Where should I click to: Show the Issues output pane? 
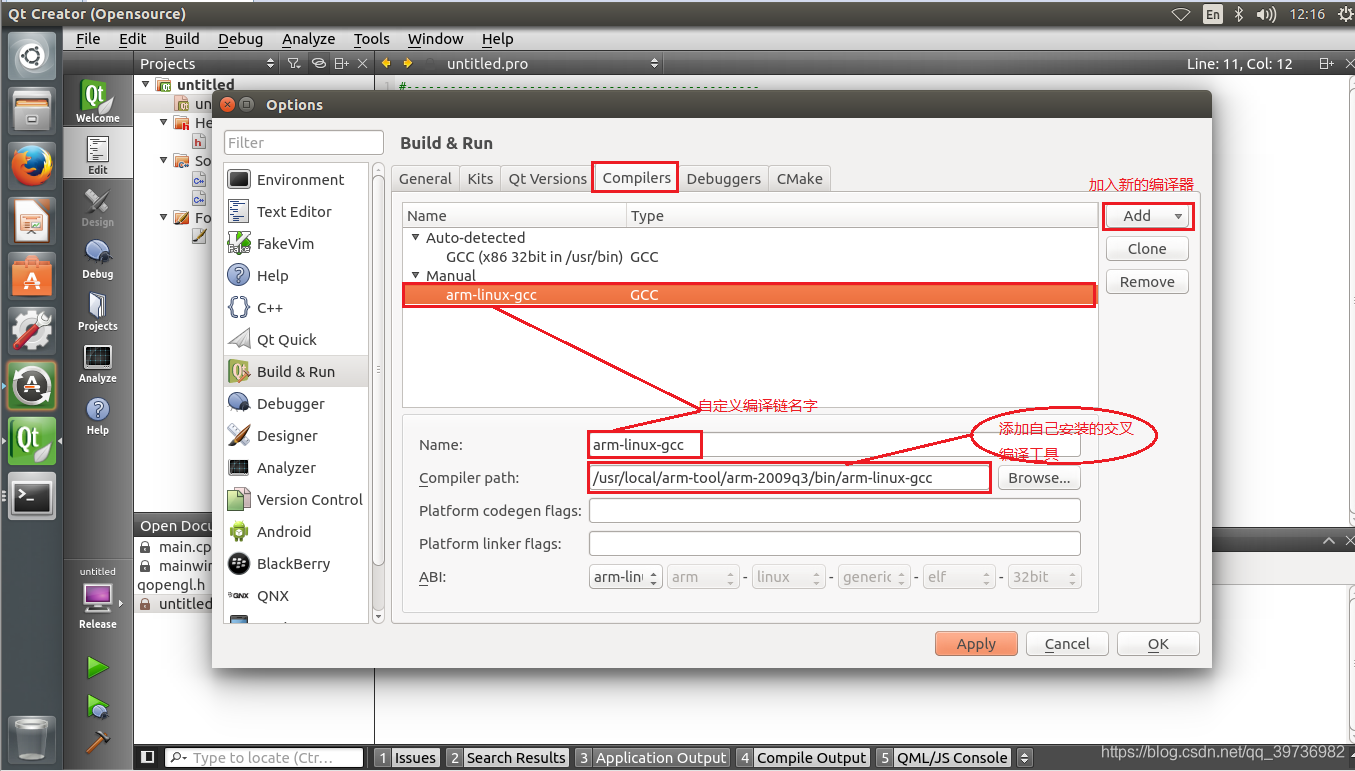point(407,758)
